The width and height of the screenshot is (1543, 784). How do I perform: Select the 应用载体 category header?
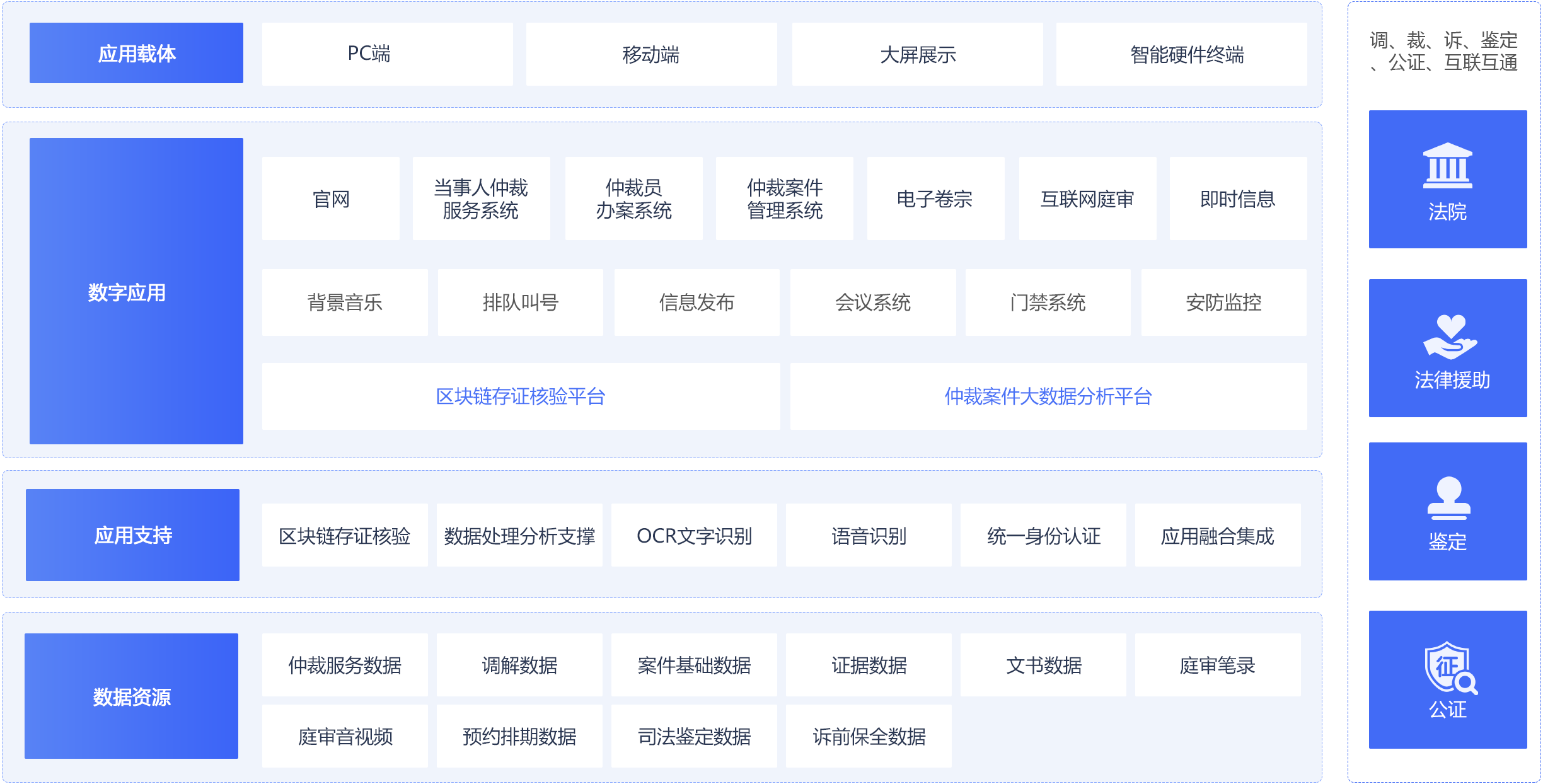tap(136, 54)
